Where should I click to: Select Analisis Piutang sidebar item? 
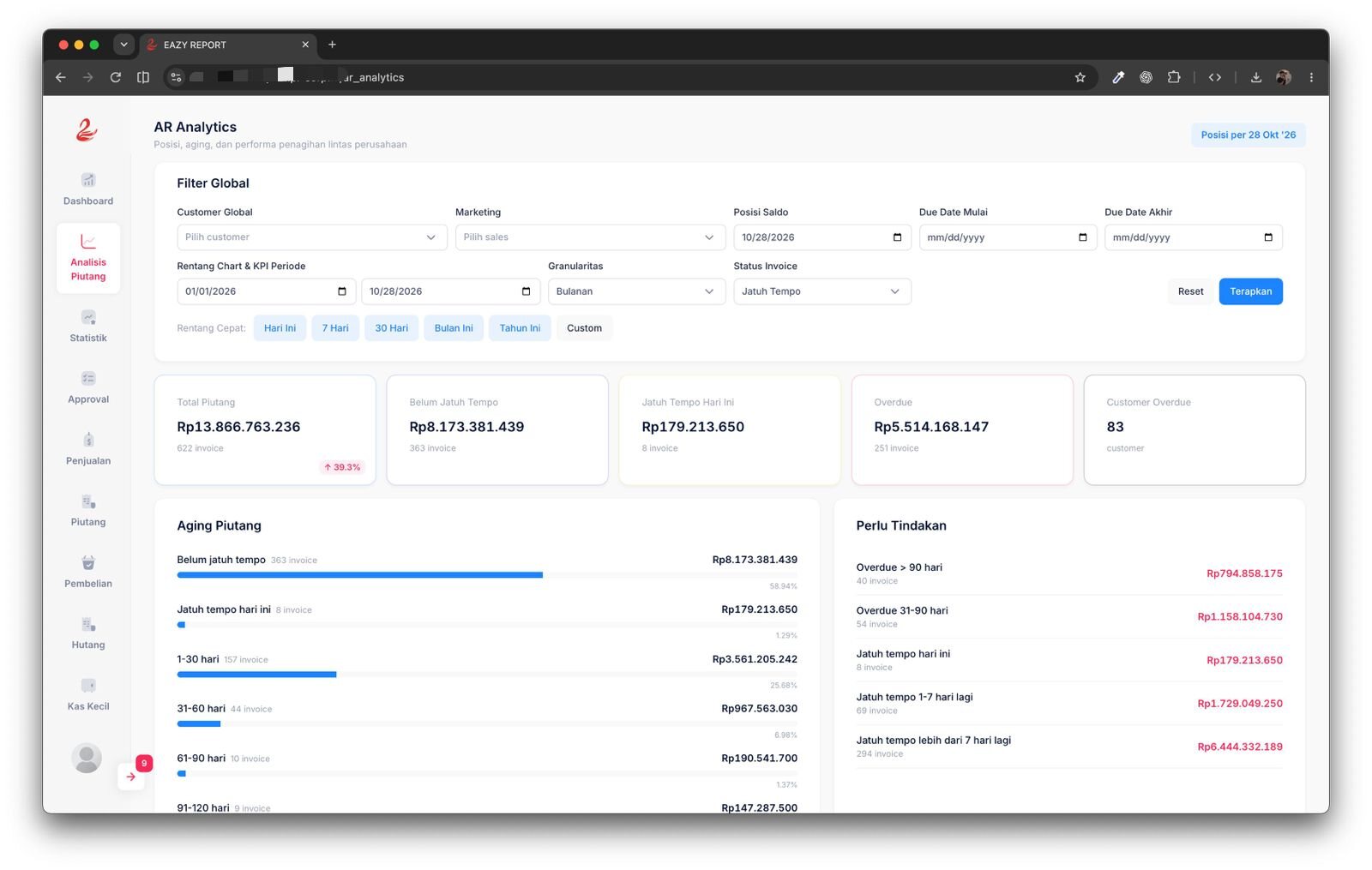point(88,258)
